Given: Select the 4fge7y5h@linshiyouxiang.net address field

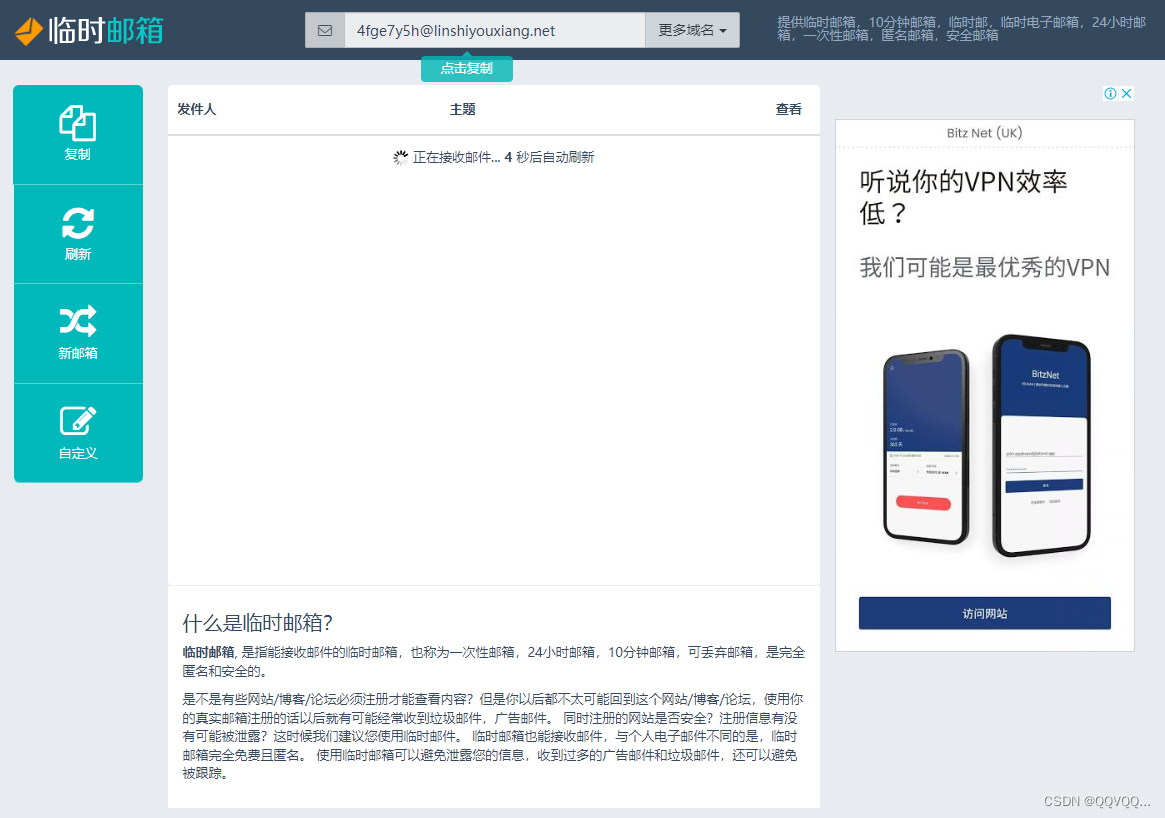Looking at the screenshot, I should tap(494, 30).
